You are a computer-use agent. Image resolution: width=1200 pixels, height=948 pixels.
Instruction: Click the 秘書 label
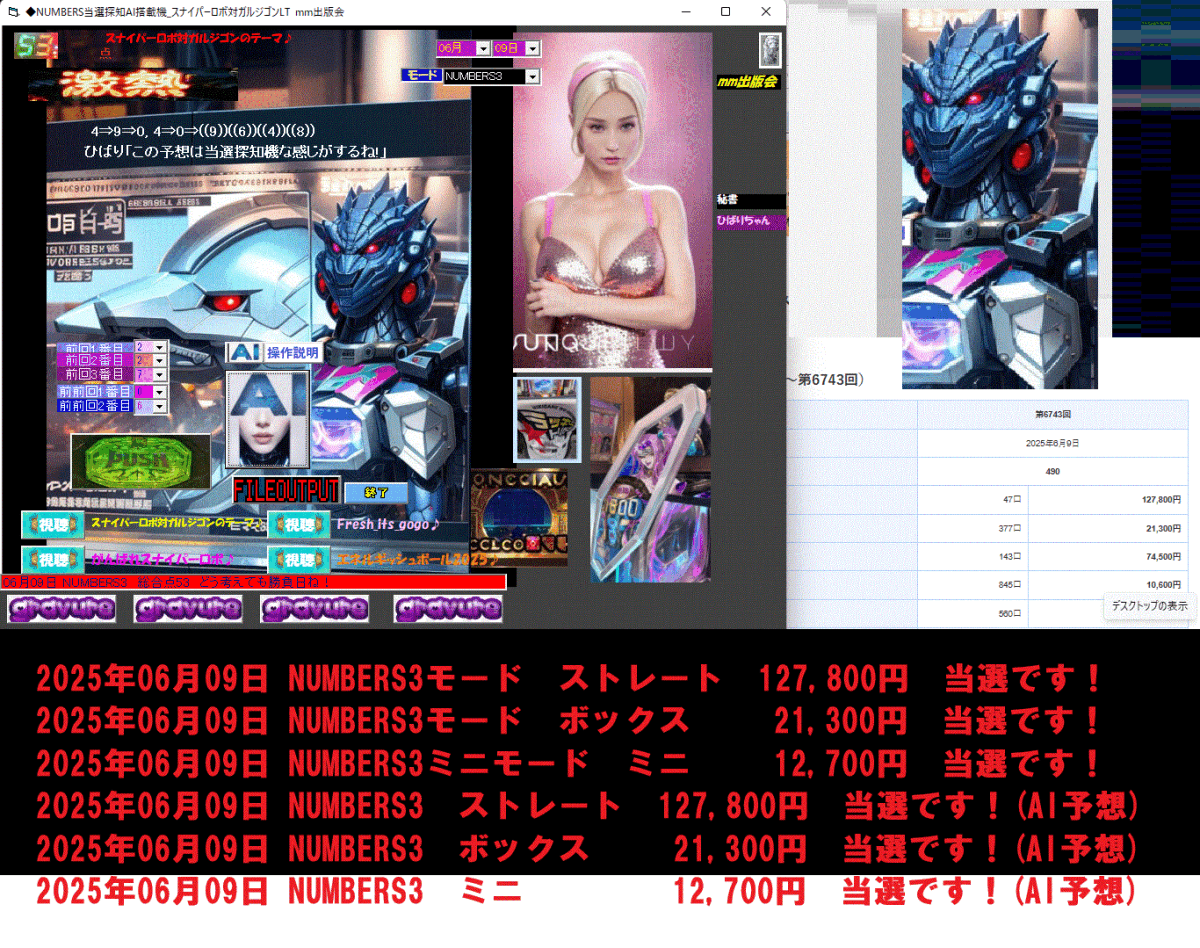tap(750, 201)
